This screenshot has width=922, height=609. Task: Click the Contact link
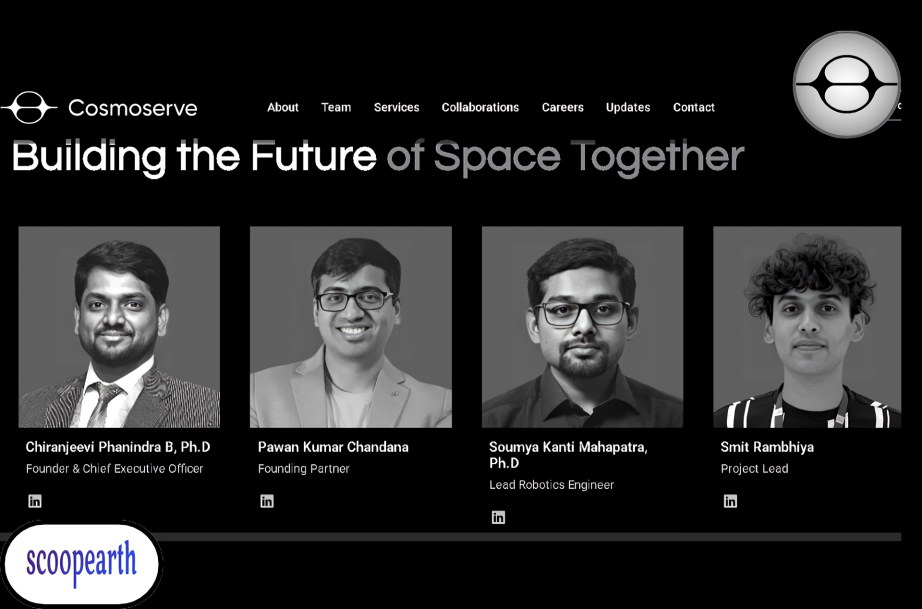(x=694, y=107)
